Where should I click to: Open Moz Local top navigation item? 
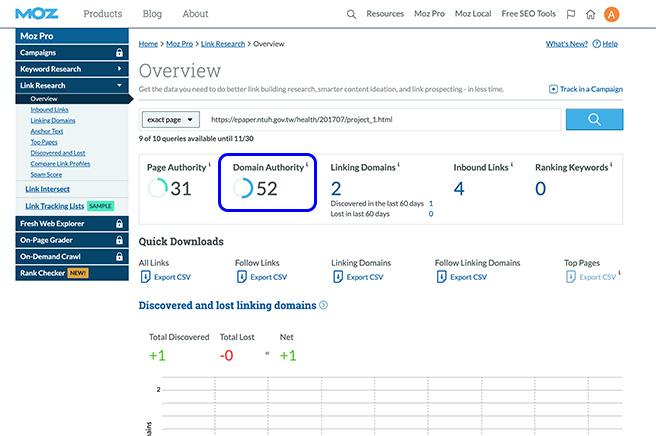tap(473, 14)
